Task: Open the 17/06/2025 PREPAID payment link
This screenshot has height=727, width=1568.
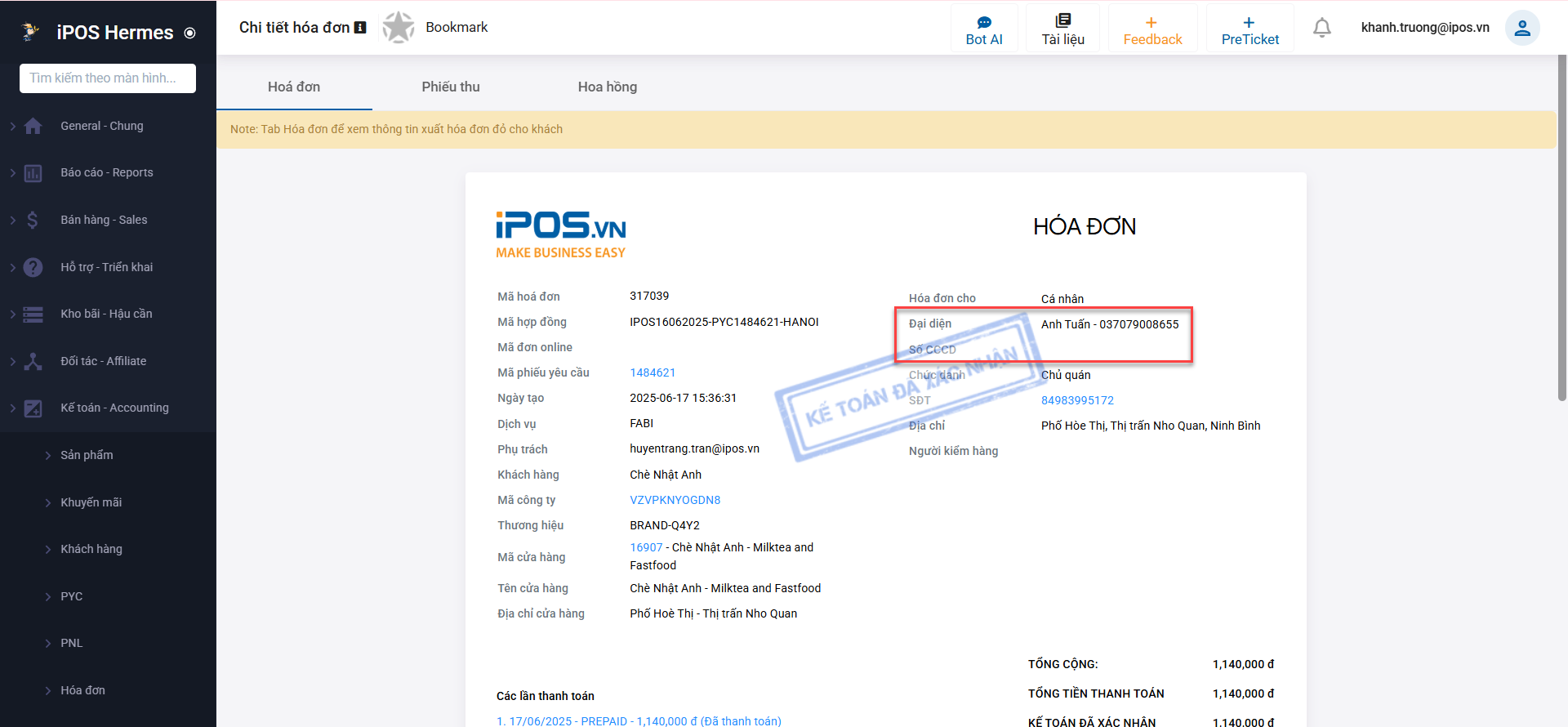Action: [639, 721]
